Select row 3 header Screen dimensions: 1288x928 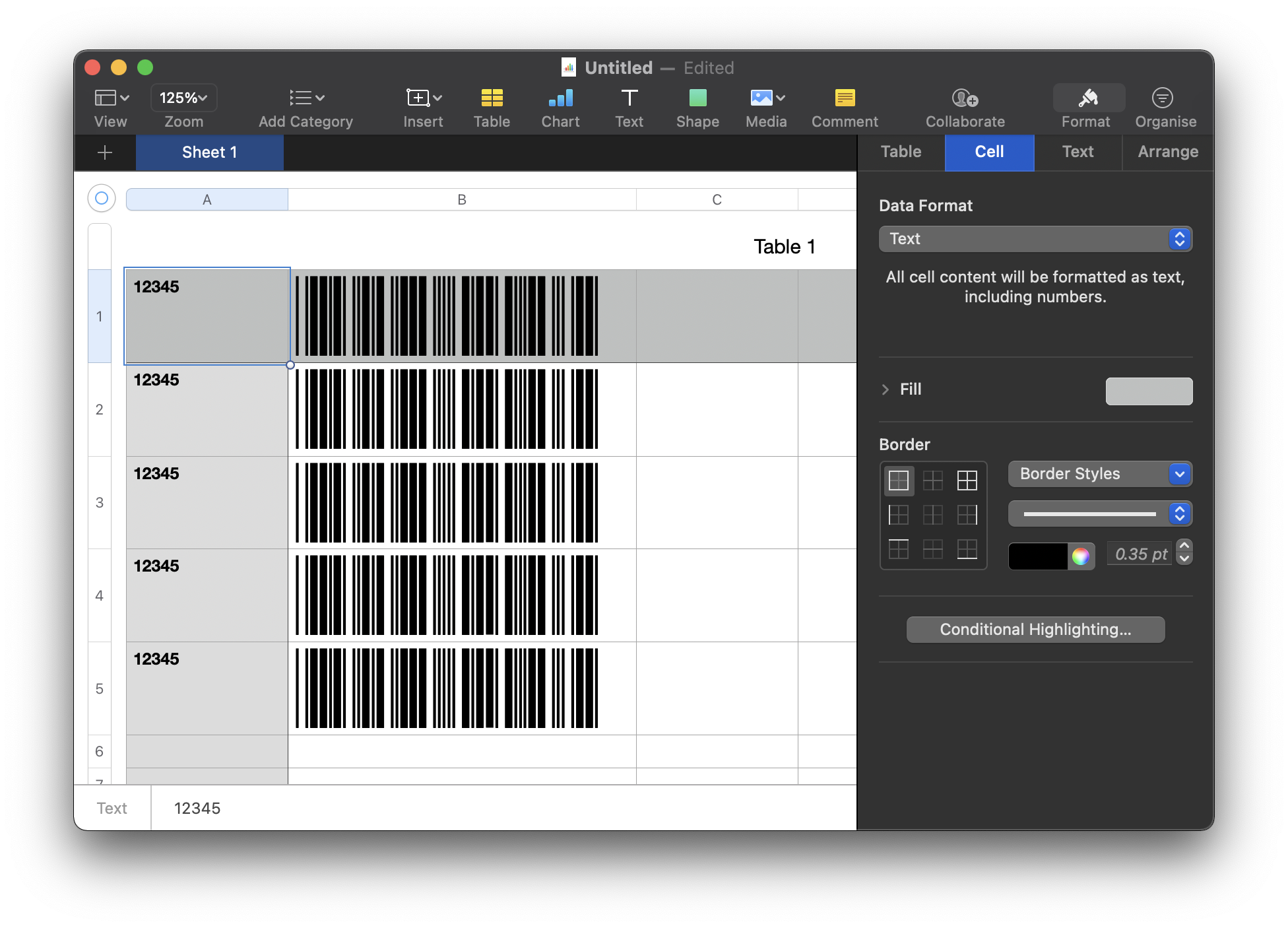tap(100, 502)
